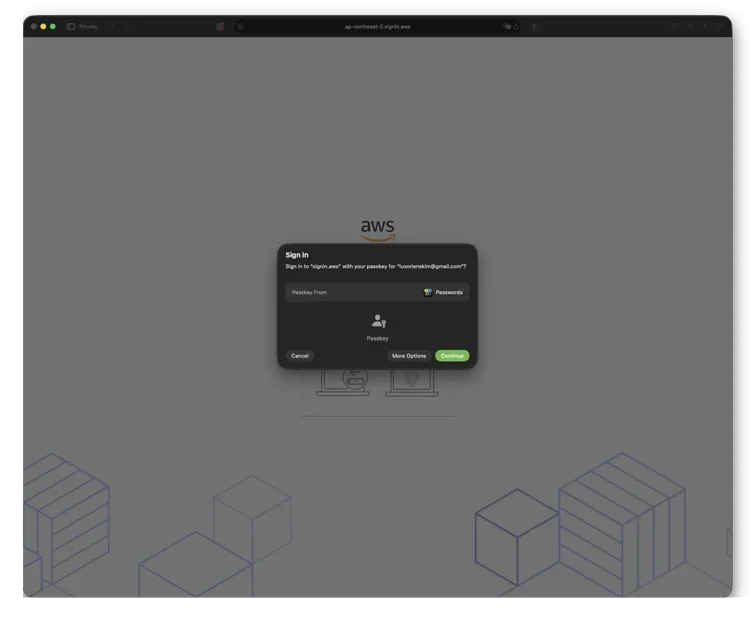Click the aws logo behind dialog
The width and height of the screenshot is (755, 628).
coord(378,229)
